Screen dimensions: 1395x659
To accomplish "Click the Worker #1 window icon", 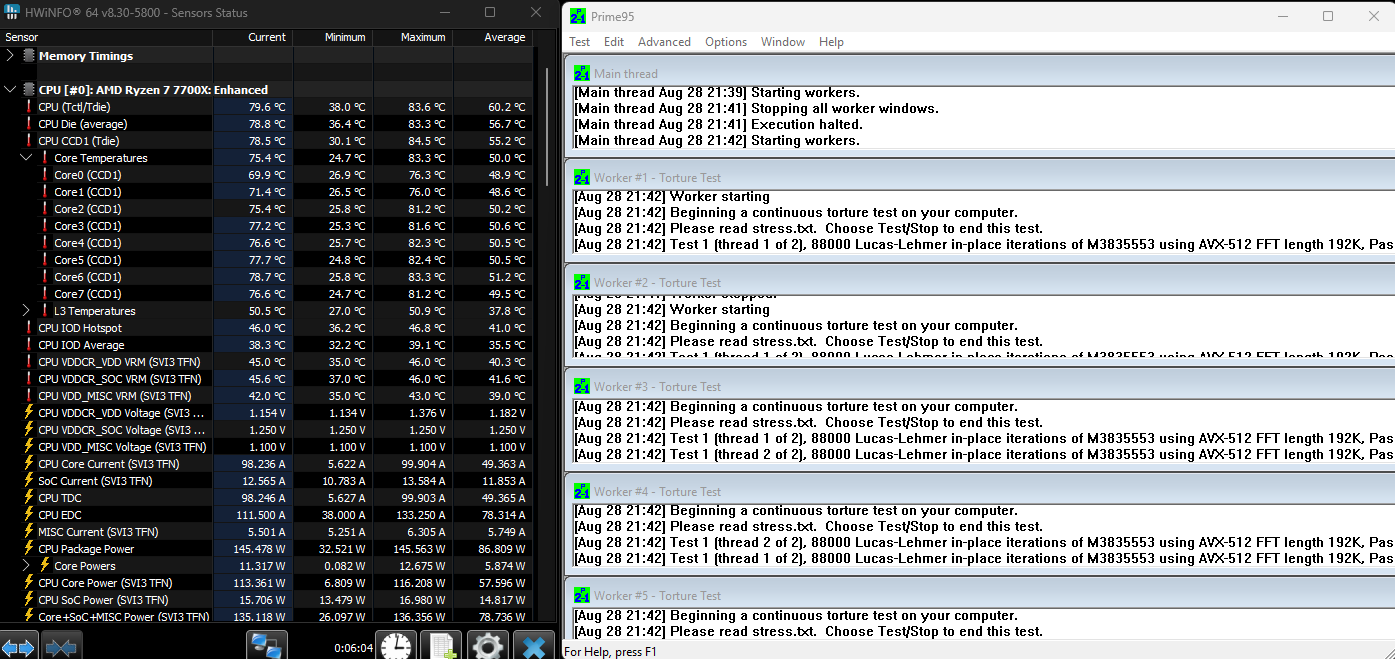I will 582,177.
